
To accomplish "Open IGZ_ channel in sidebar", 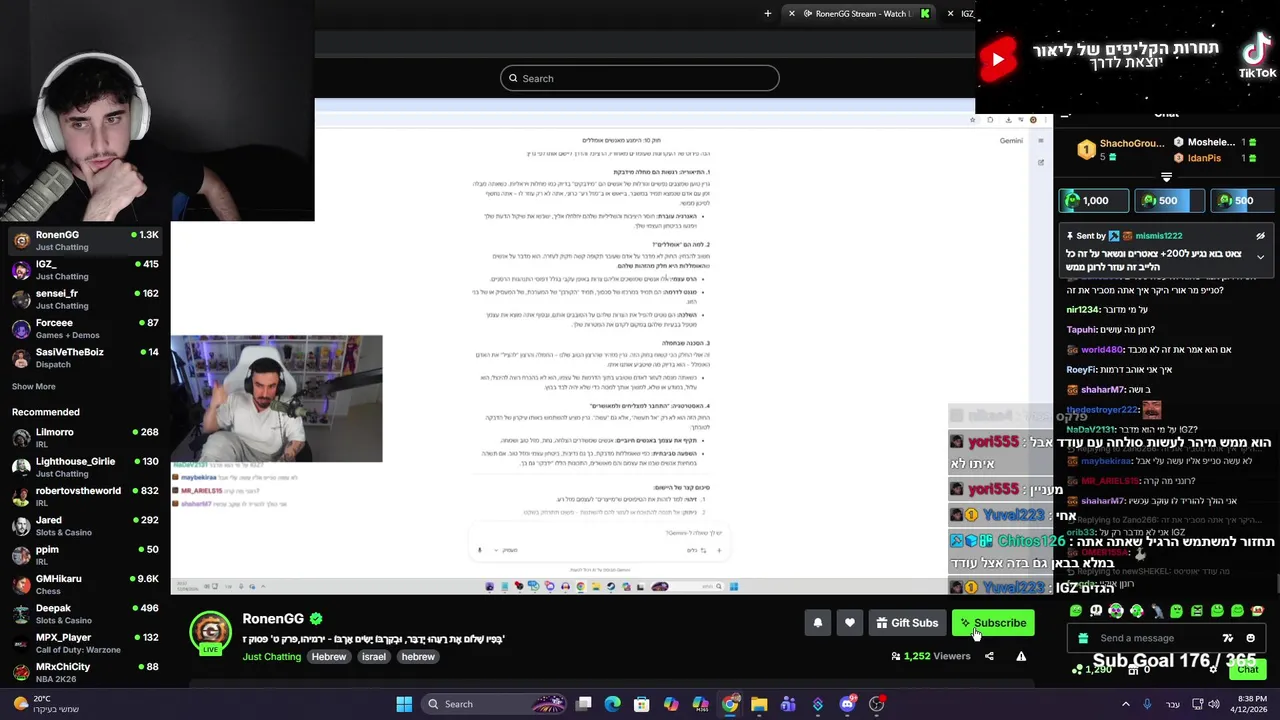I will point(85,270).
